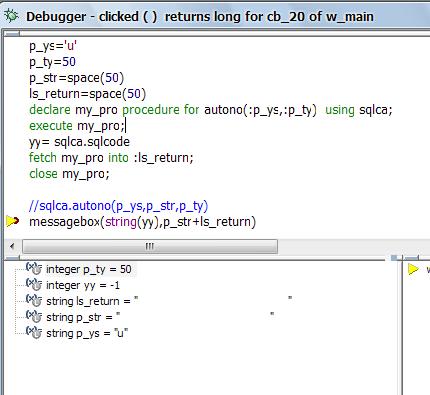Click the execute my_pro; line
Image resolution: width=430 pixels, height=395 pixels.
(77, 126)
